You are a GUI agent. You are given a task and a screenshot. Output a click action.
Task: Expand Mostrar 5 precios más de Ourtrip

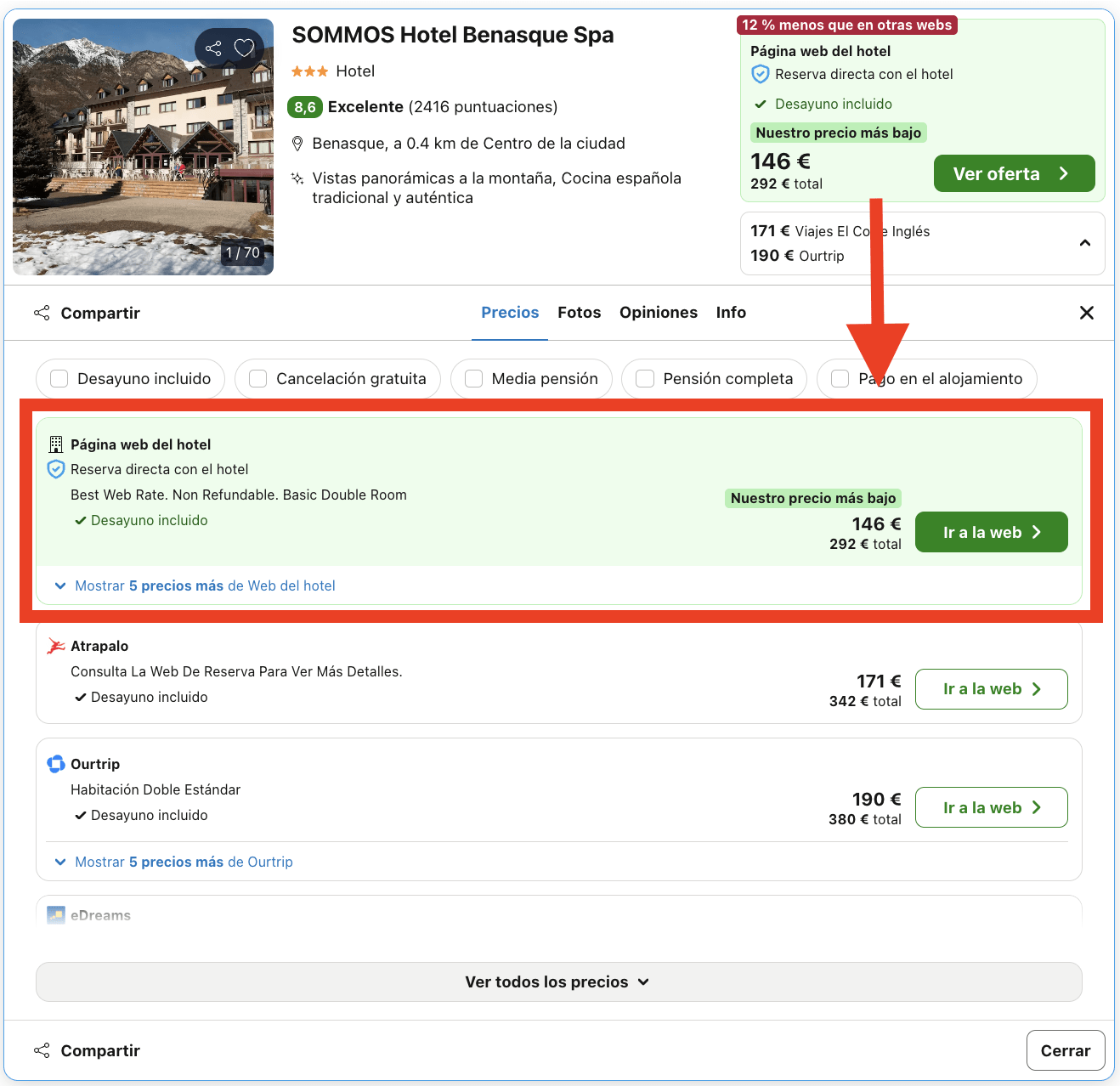[174, 862]
